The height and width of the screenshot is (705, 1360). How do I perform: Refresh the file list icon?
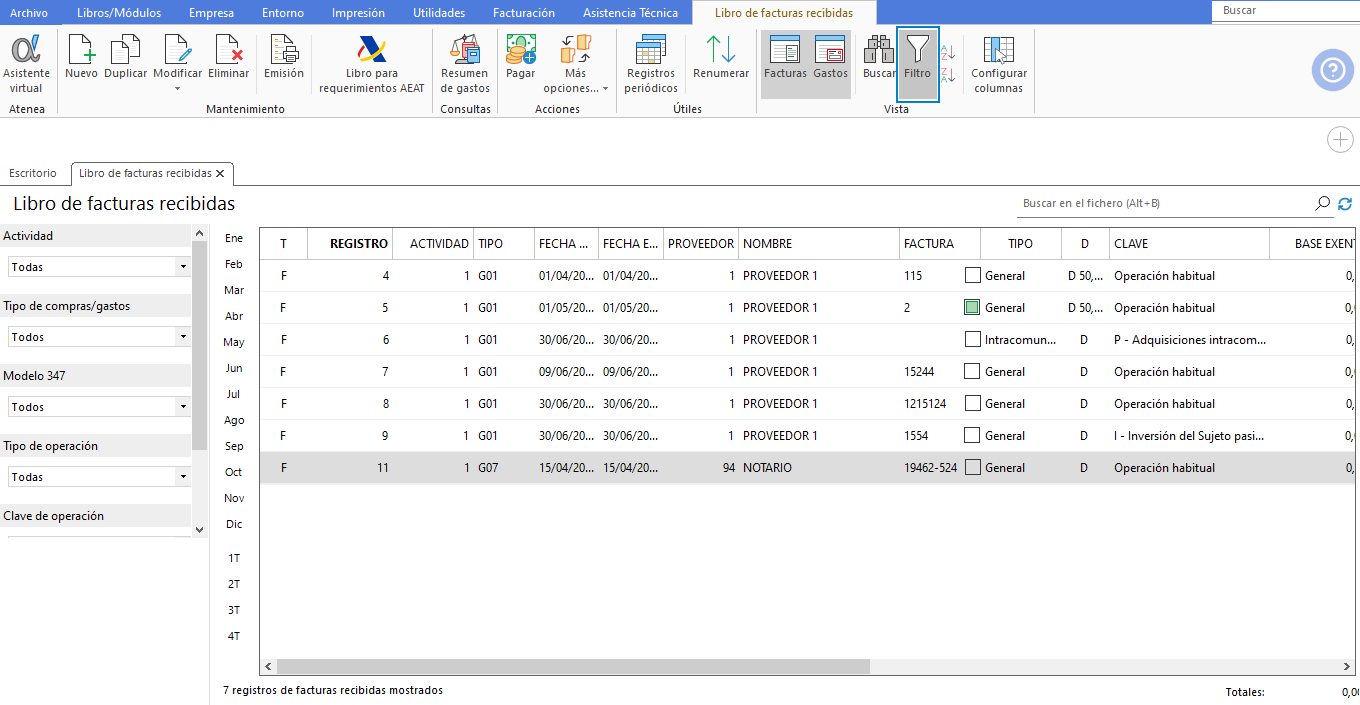(1345, 204)
